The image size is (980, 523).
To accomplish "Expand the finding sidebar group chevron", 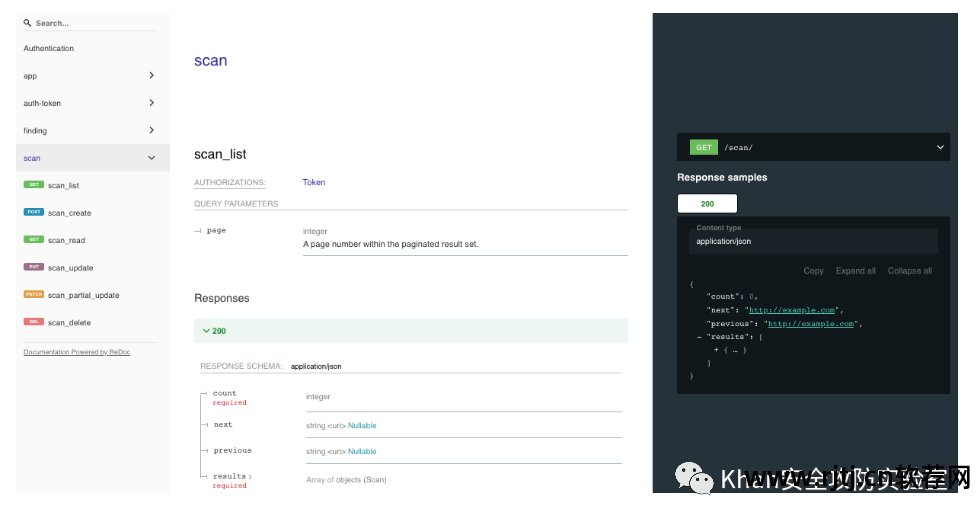I will (x=151, y=130).
